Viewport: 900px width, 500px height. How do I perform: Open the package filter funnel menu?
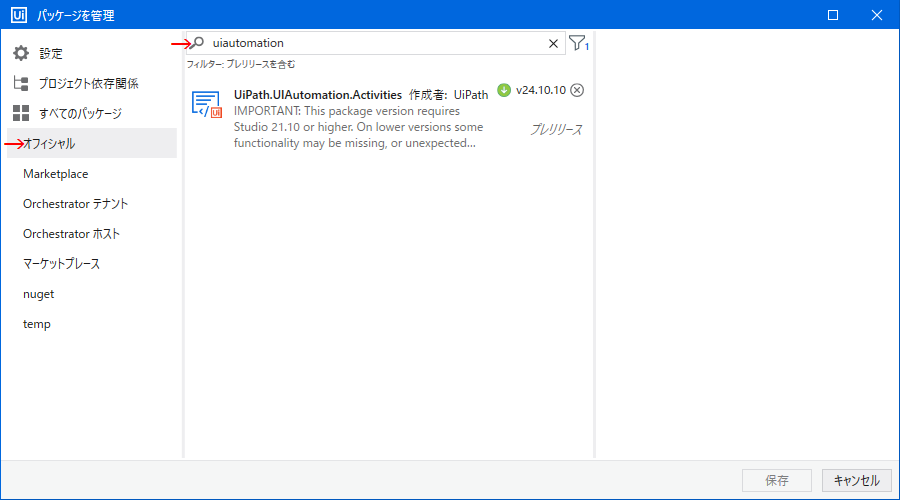[579, 43]
